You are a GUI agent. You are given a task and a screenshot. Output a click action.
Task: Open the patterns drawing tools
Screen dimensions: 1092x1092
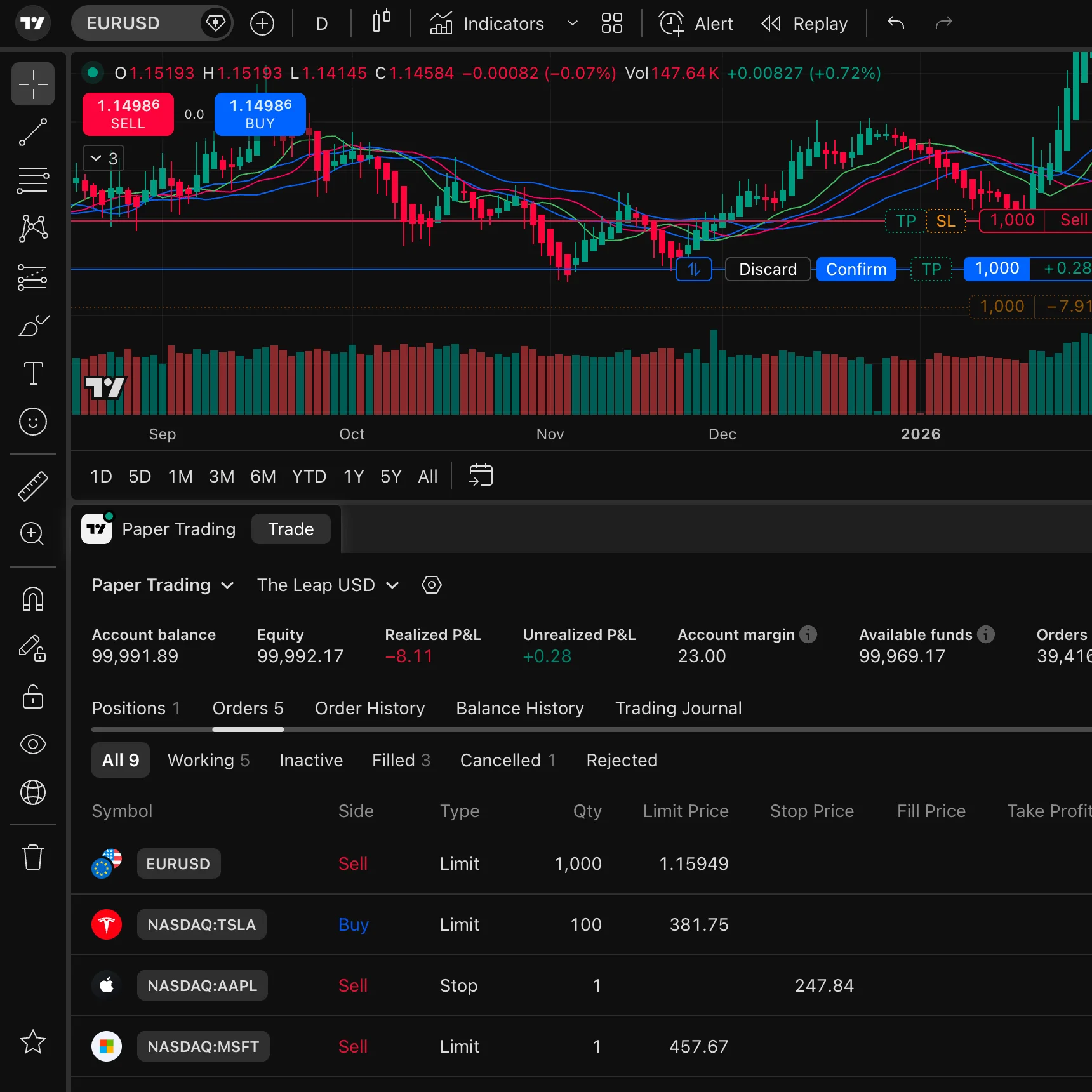[x=33, y=229]
